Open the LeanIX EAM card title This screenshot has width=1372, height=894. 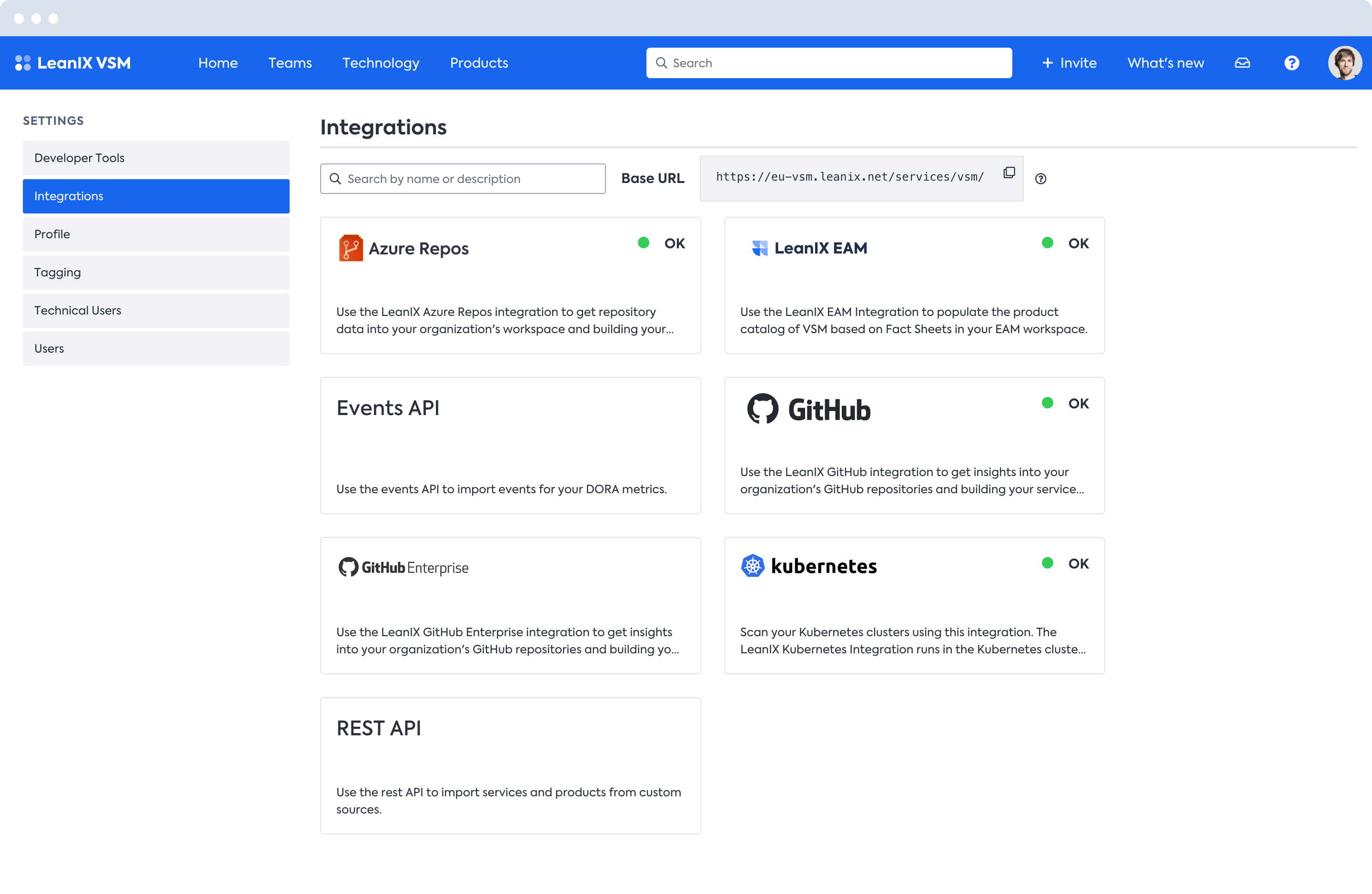pyautogui.click(x=820, y=248)
